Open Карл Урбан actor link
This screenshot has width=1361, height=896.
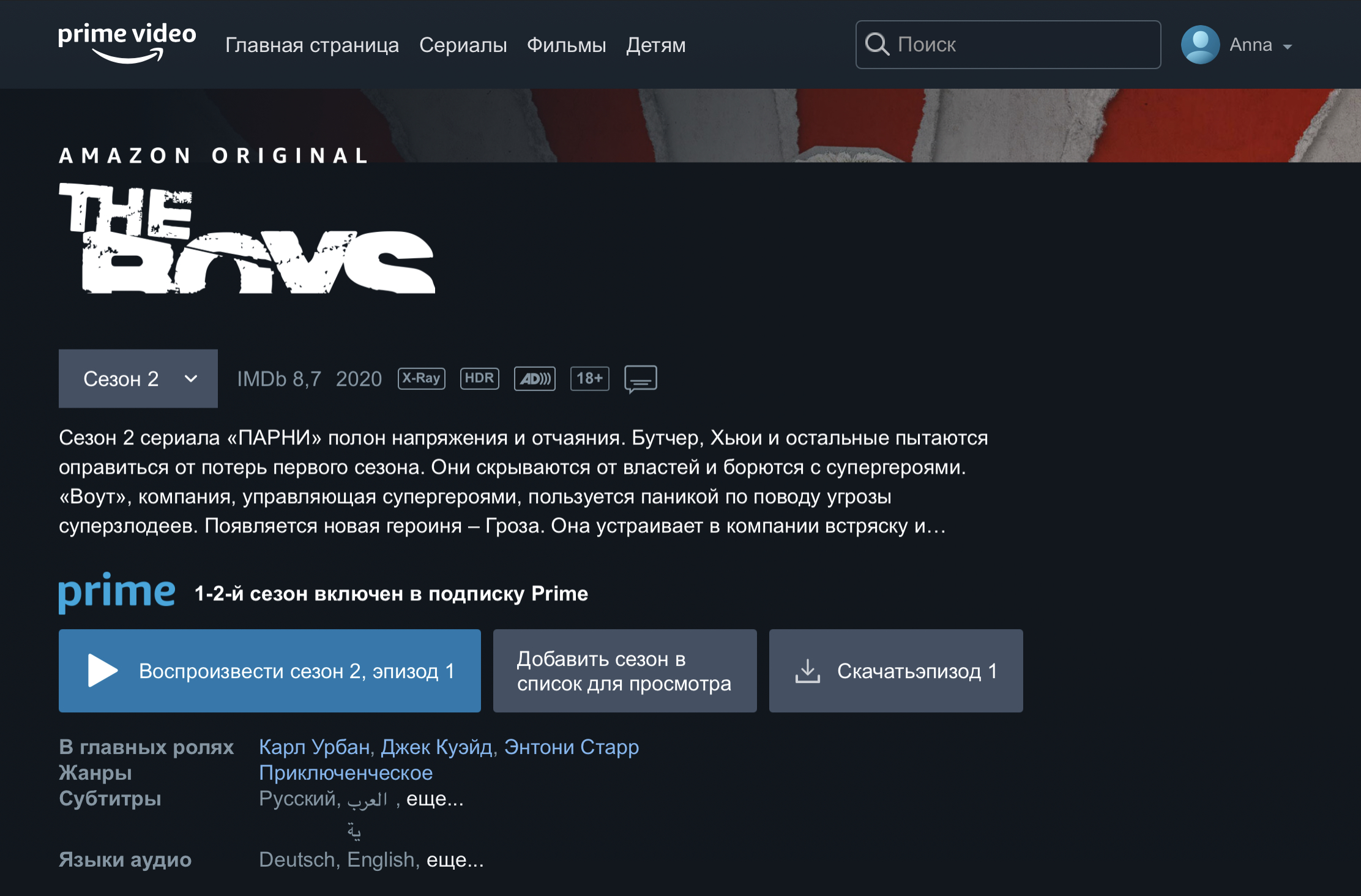tap(314, 747)
